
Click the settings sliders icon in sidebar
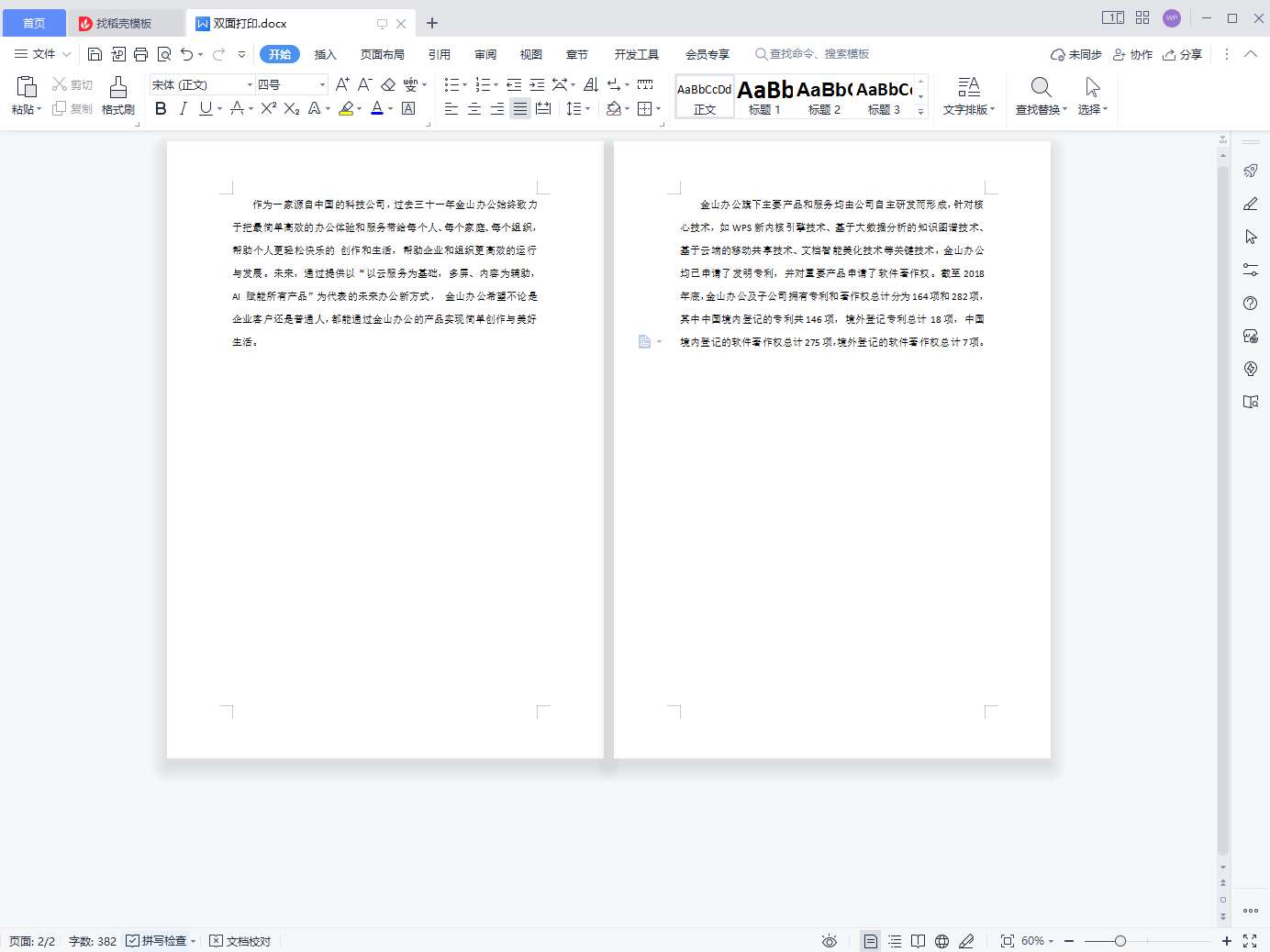click(x=1250, y=270)
